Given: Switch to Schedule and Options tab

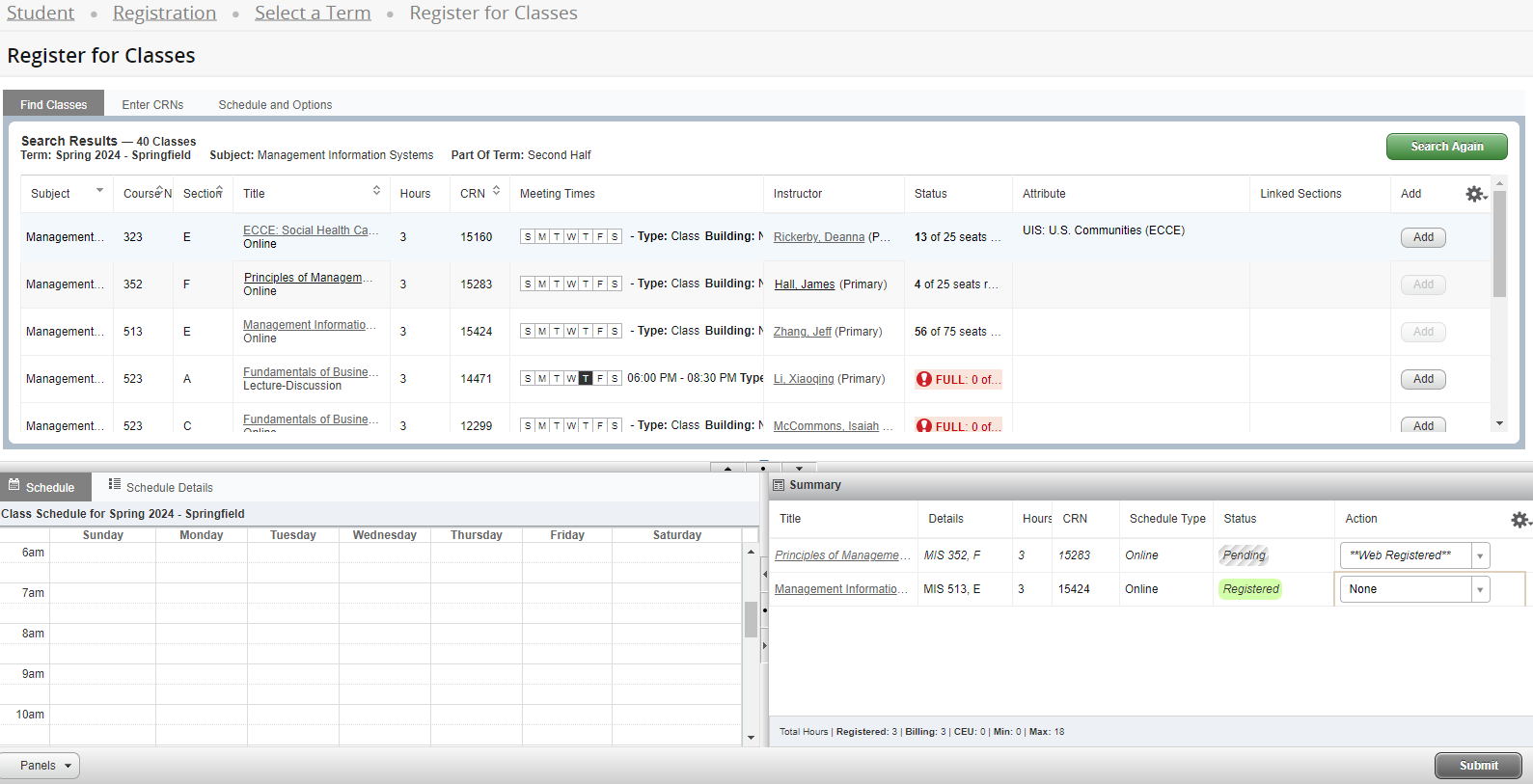Looking at the screenshot, I should pos(275,105).
